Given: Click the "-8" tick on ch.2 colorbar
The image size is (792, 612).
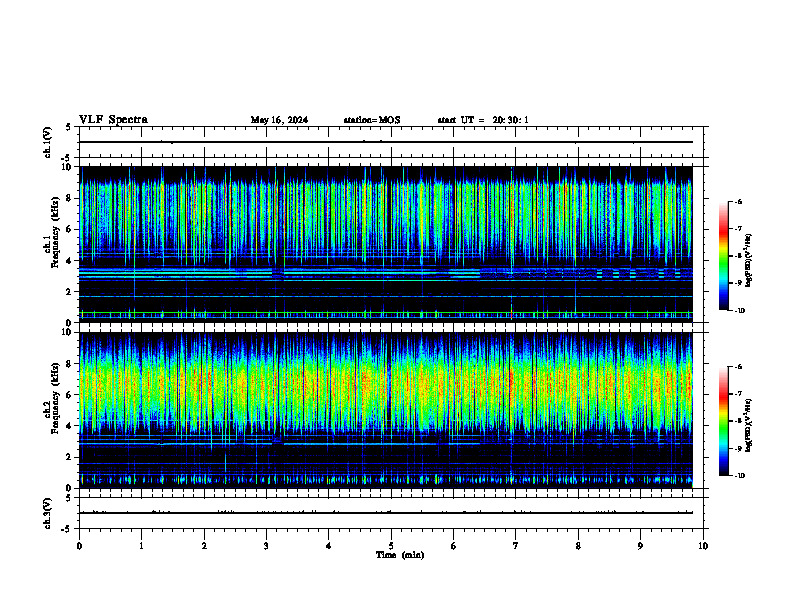Looking at the screenshot, I should coord(738,421).
